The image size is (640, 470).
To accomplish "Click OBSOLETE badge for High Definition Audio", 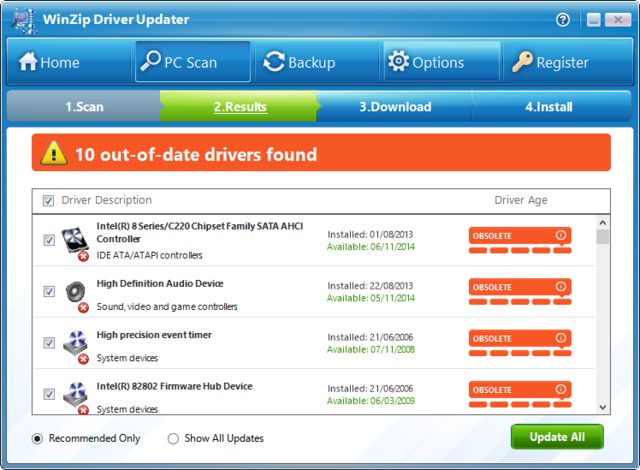I will coord(520,287).
